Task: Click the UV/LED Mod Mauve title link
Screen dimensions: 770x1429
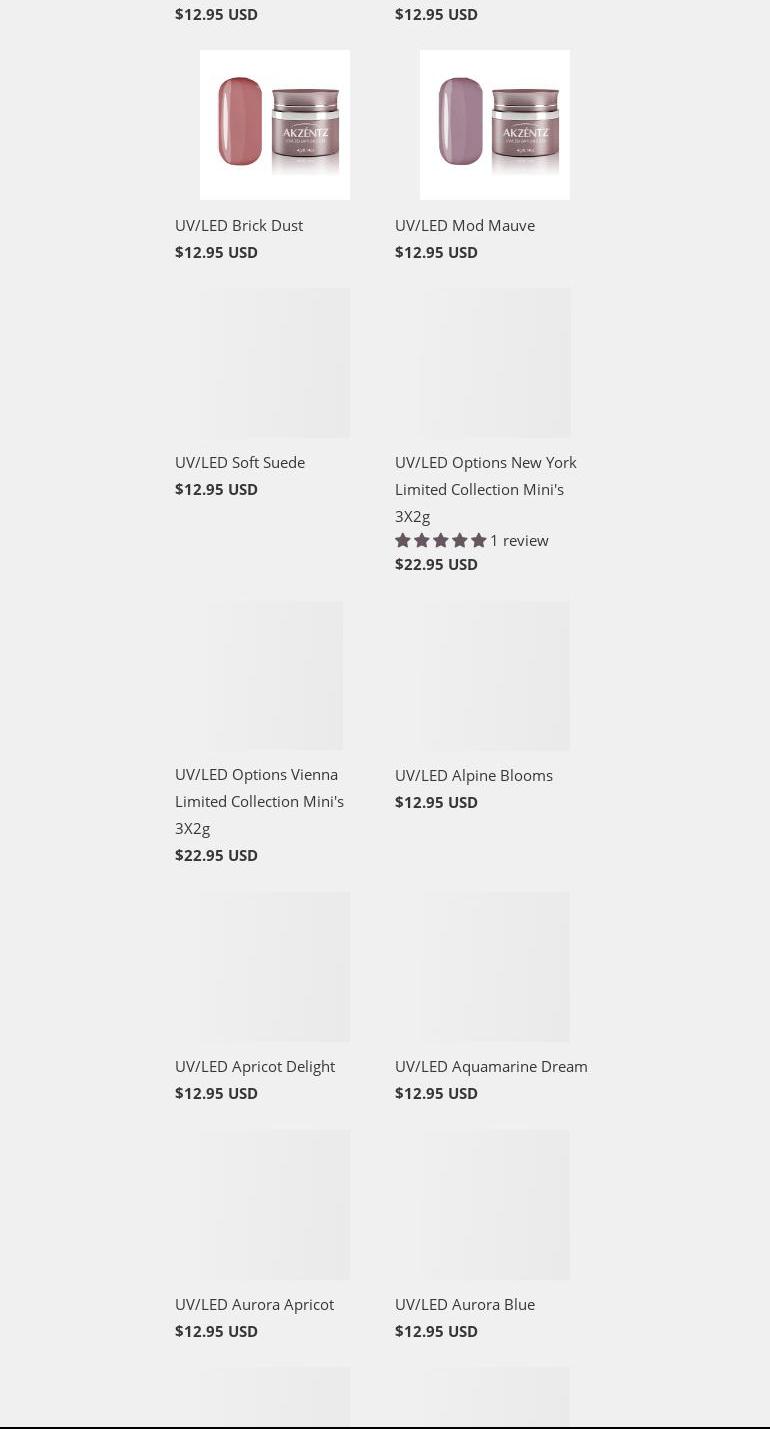Action: [x=465, y=225]
